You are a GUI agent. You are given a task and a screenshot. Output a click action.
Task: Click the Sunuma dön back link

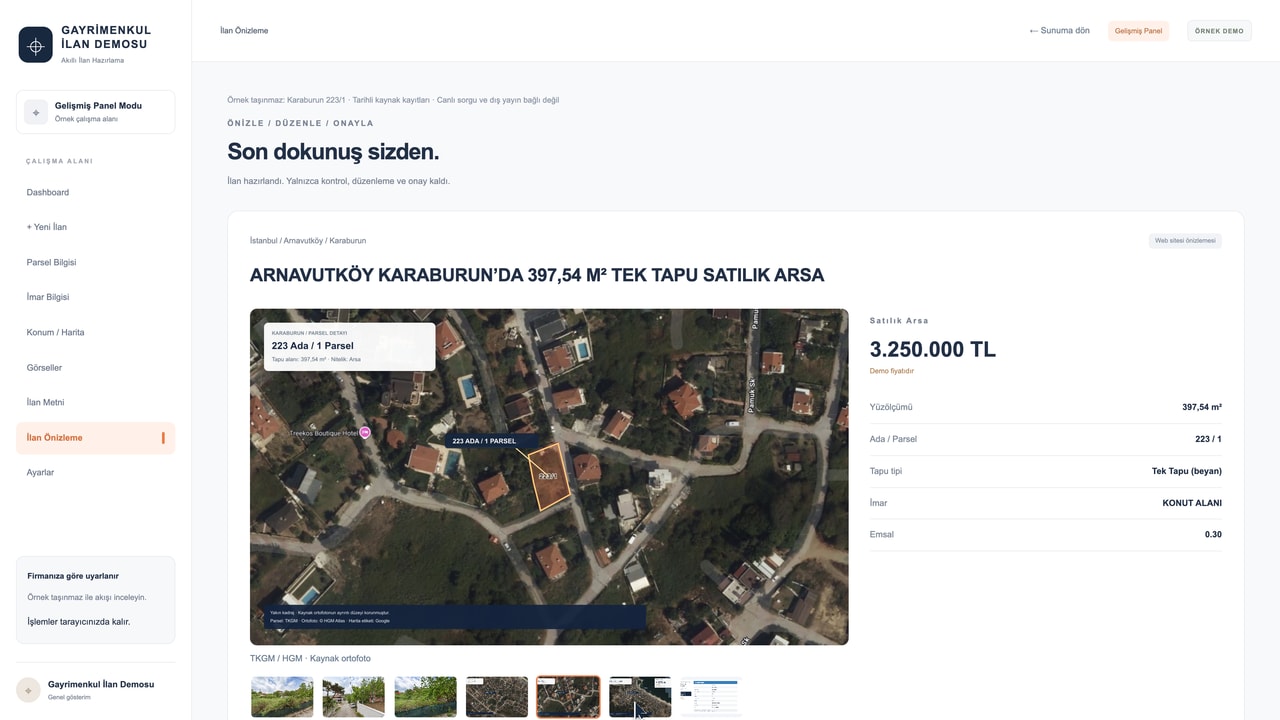pyautogui.click(x=1059, y=31)
